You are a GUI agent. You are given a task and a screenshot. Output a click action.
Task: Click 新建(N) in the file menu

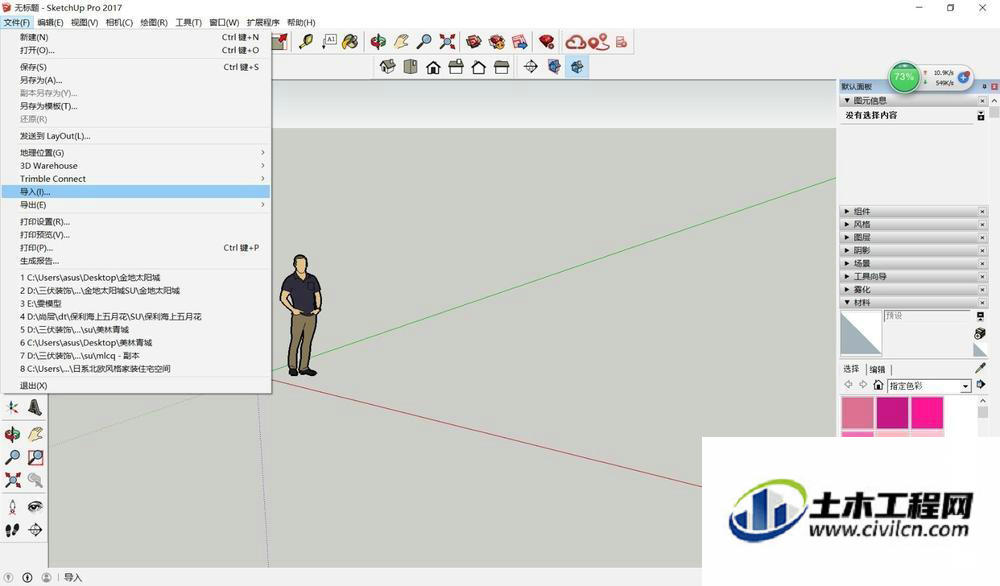click(x=135, y=37)
